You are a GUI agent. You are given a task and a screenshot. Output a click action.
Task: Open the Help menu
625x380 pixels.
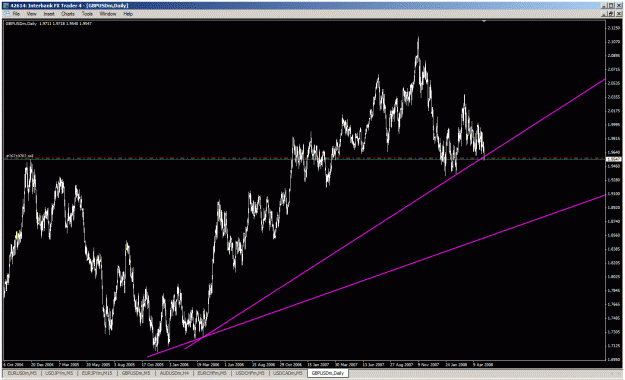tap(128, 14)
